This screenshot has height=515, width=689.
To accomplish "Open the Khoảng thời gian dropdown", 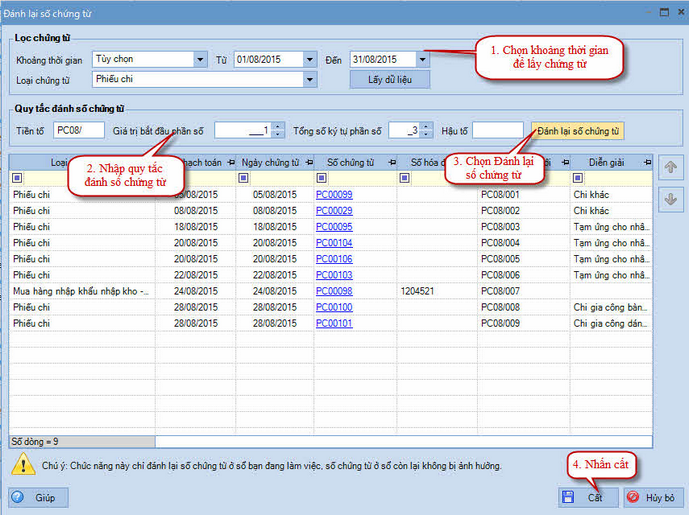I will pos(200,59).
